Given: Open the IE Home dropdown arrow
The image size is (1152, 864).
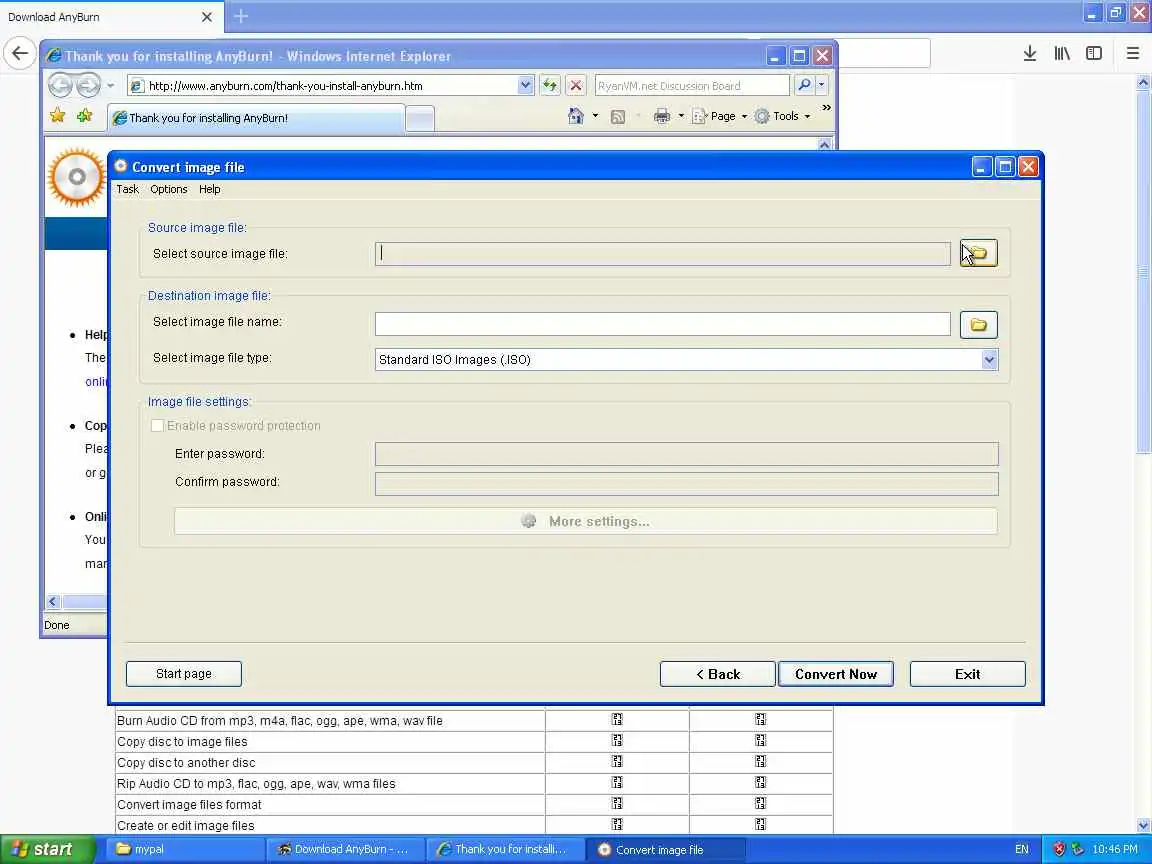Looking at the screenshot, I should point(595,116).
